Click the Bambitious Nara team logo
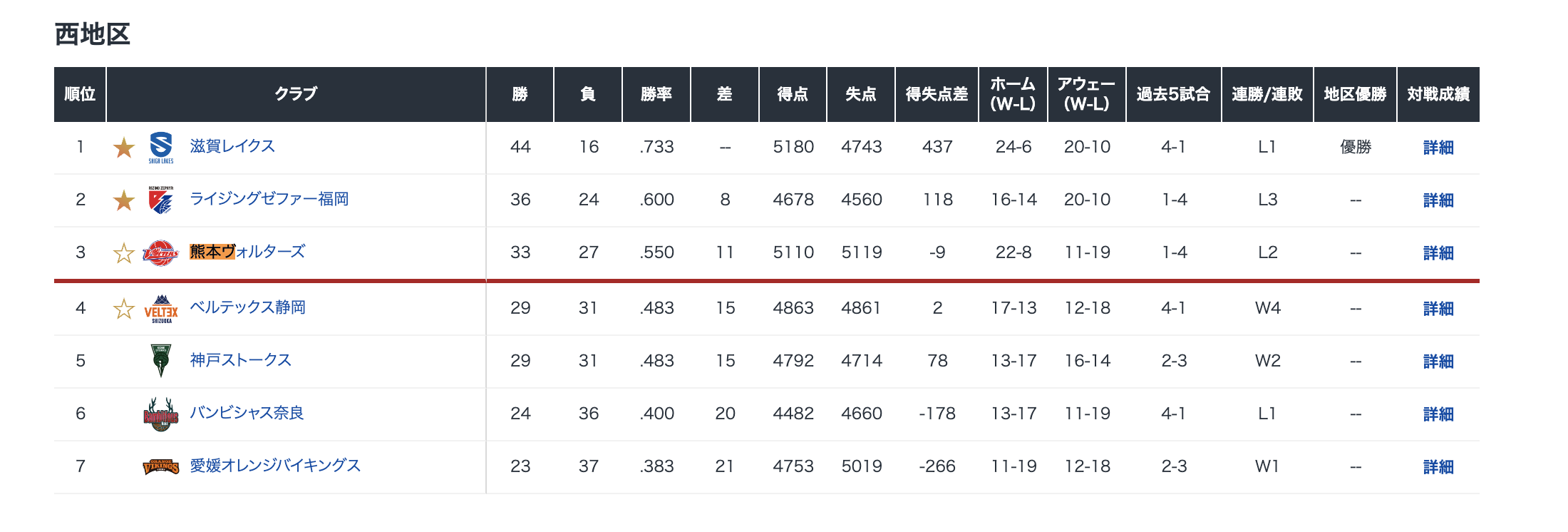 tap(161, 414)
